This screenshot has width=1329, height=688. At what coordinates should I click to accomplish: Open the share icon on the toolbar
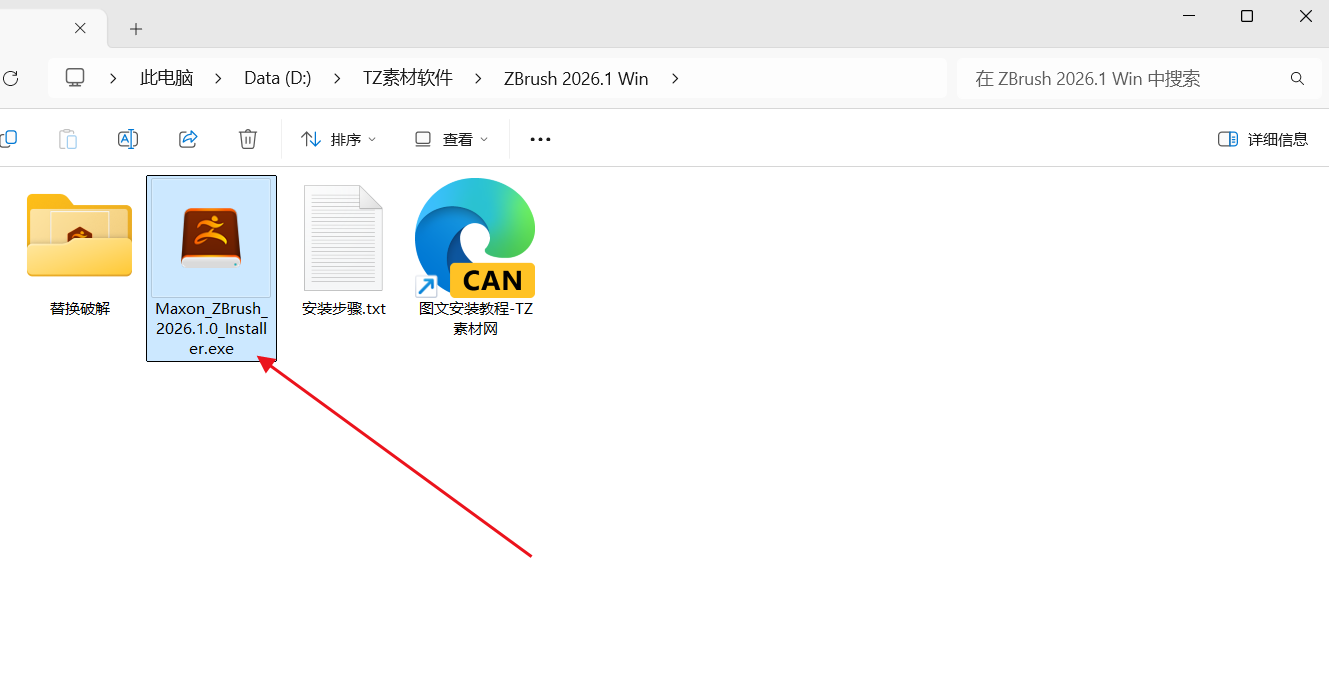click(x=187, y=139)
